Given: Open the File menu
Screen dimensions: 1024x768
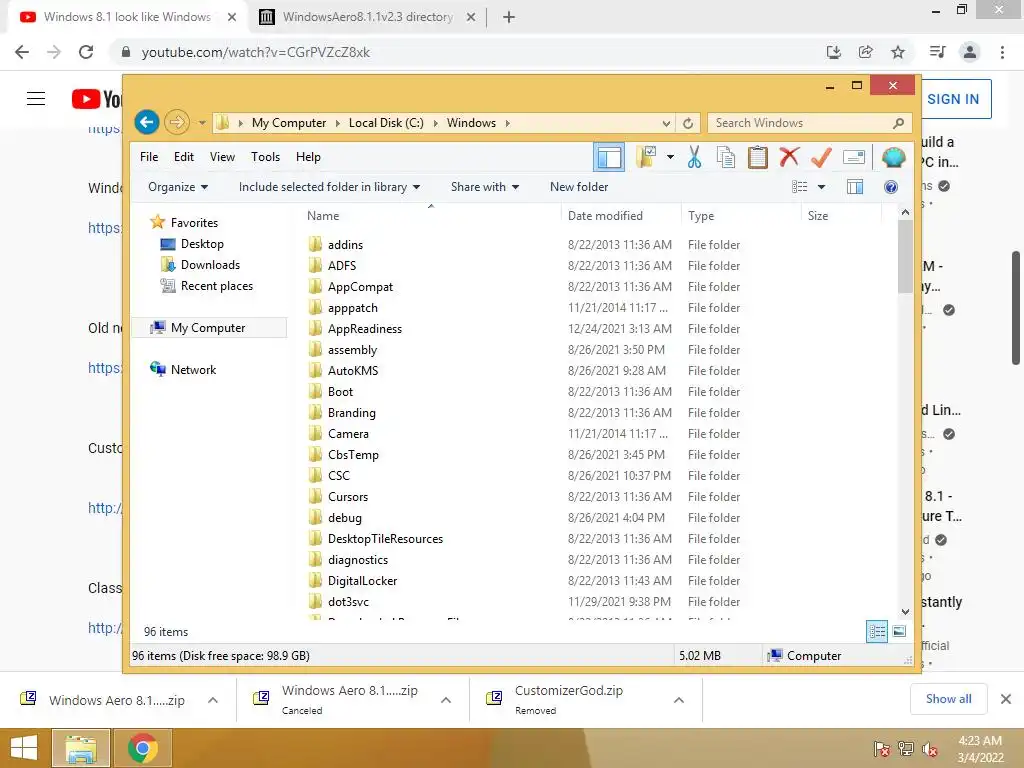Looking at the screenshot, I should [x=149, y=157].
